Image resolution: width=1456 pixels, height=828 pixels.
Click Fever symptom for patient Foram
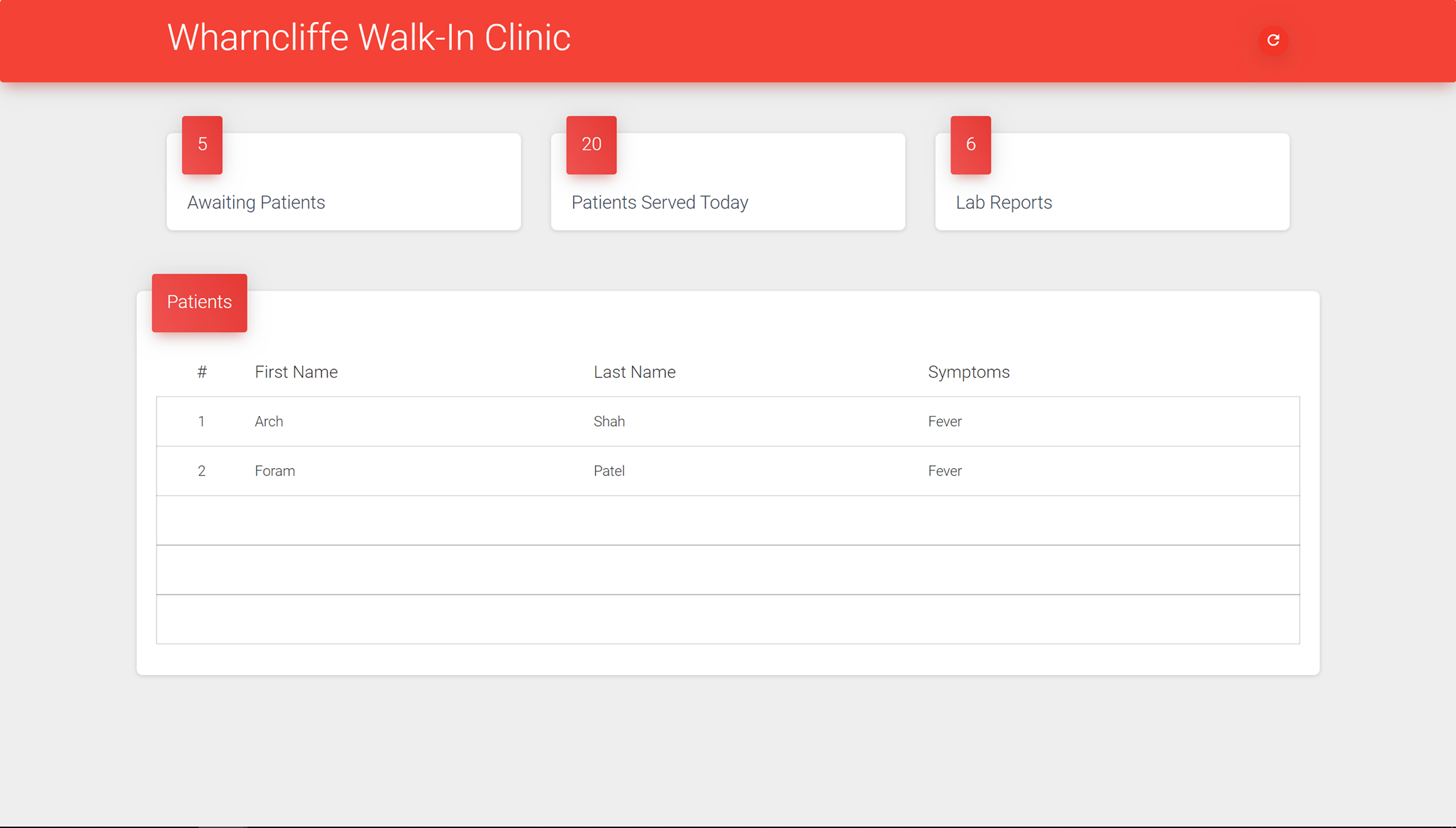click(944, 471)
